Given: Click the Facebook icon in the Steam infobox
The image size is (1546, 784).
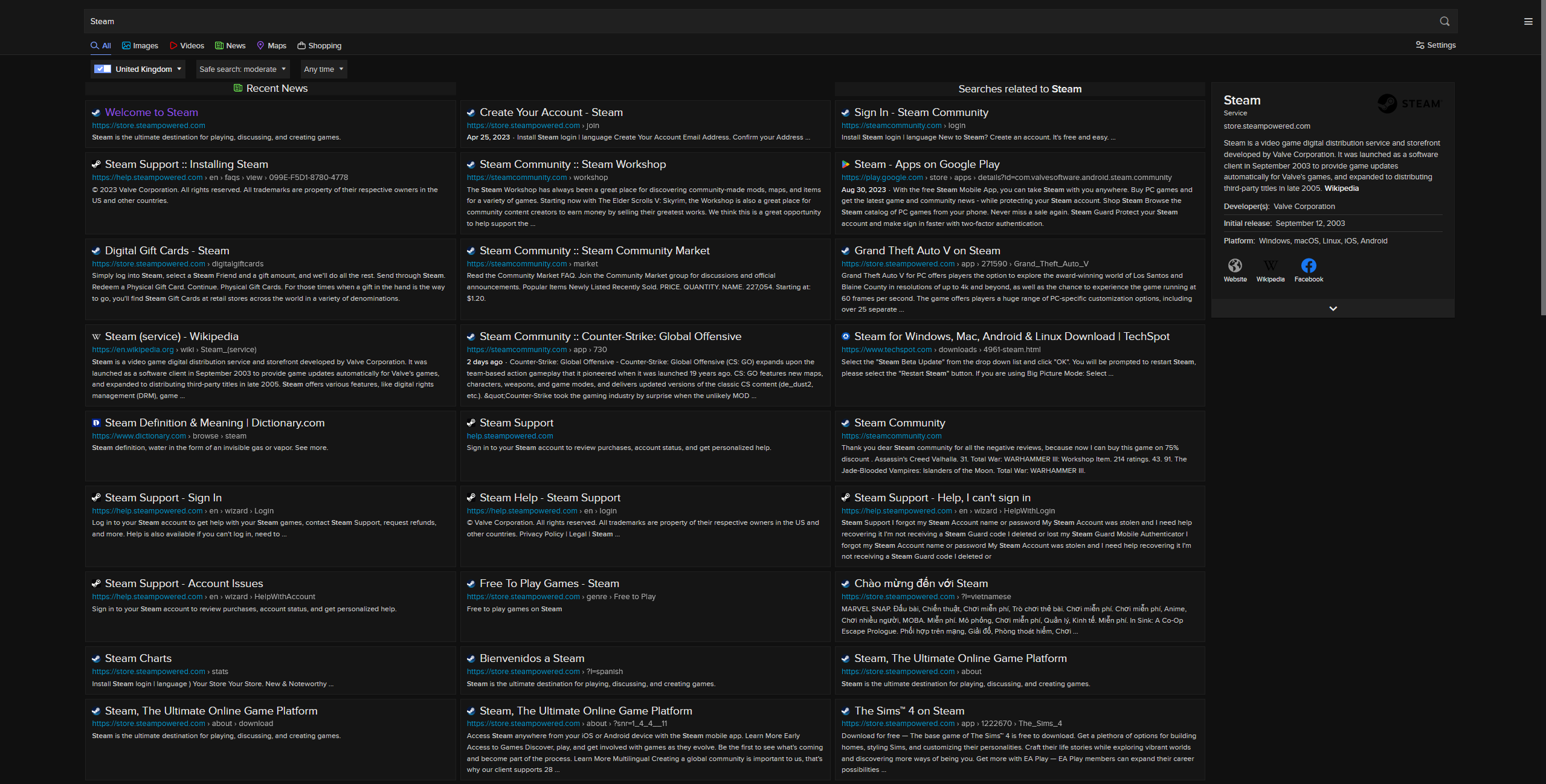Looking at the screenshot, I should (x=1308, y=265).
